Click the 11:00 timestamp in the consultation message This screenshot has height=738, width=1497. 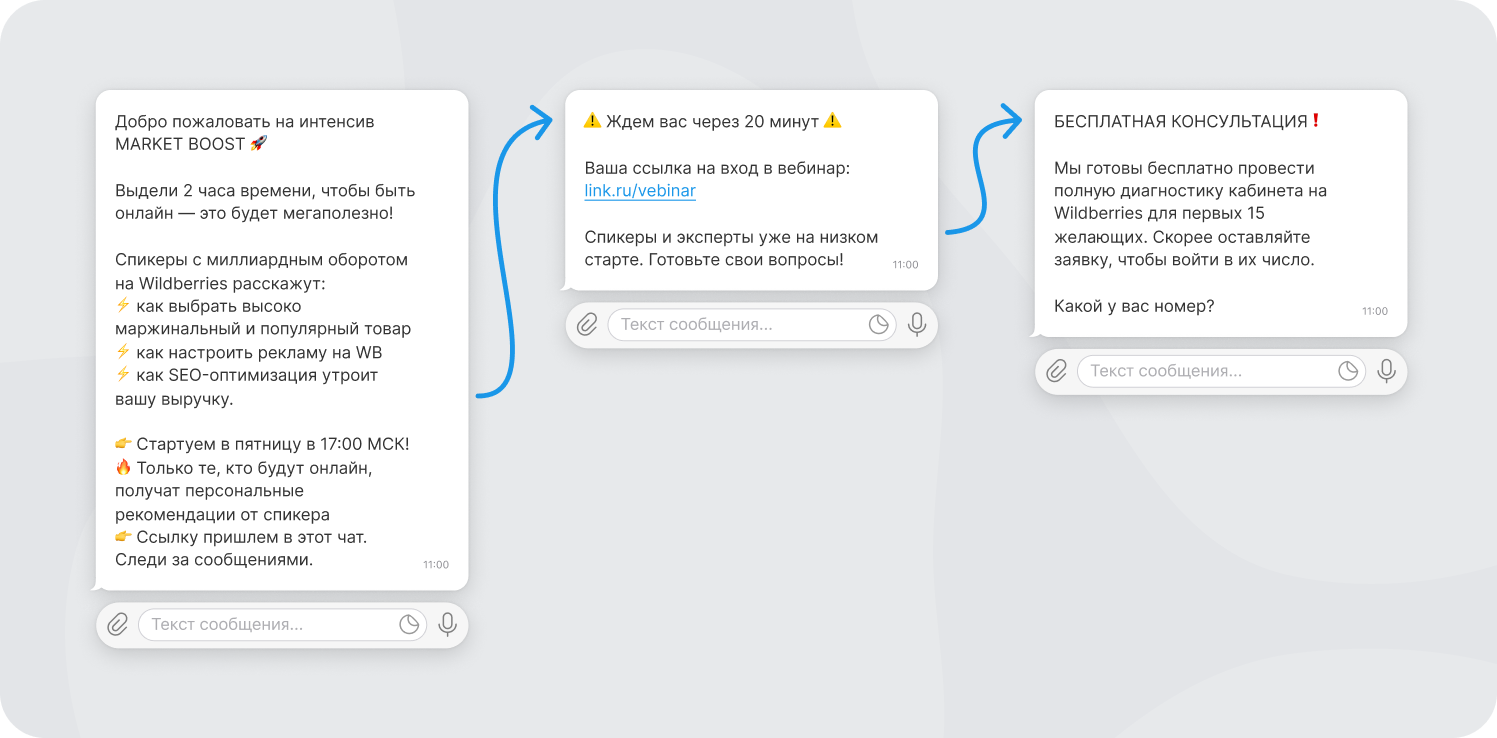click(x=1375, y=311)
